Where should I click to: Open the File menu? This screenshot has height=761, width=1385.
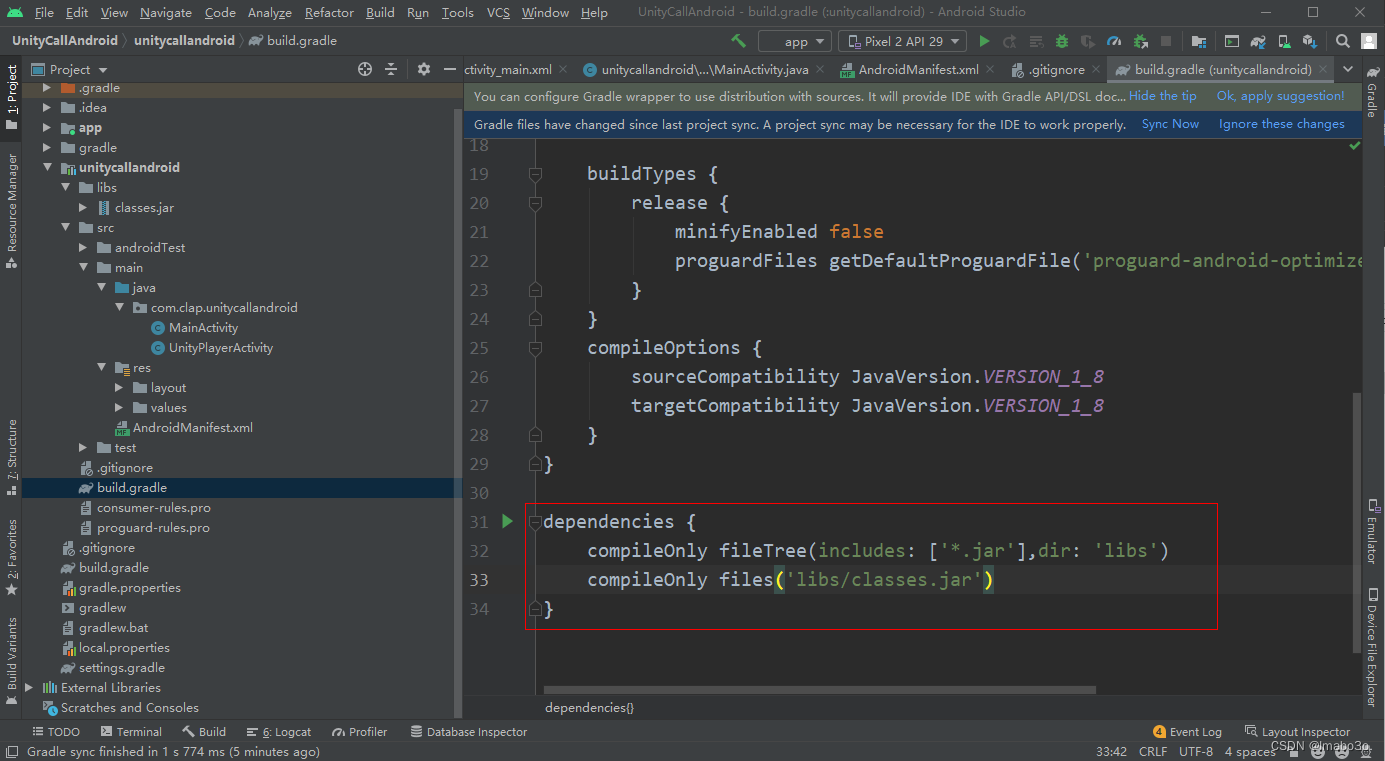click(x=44, y=13)
